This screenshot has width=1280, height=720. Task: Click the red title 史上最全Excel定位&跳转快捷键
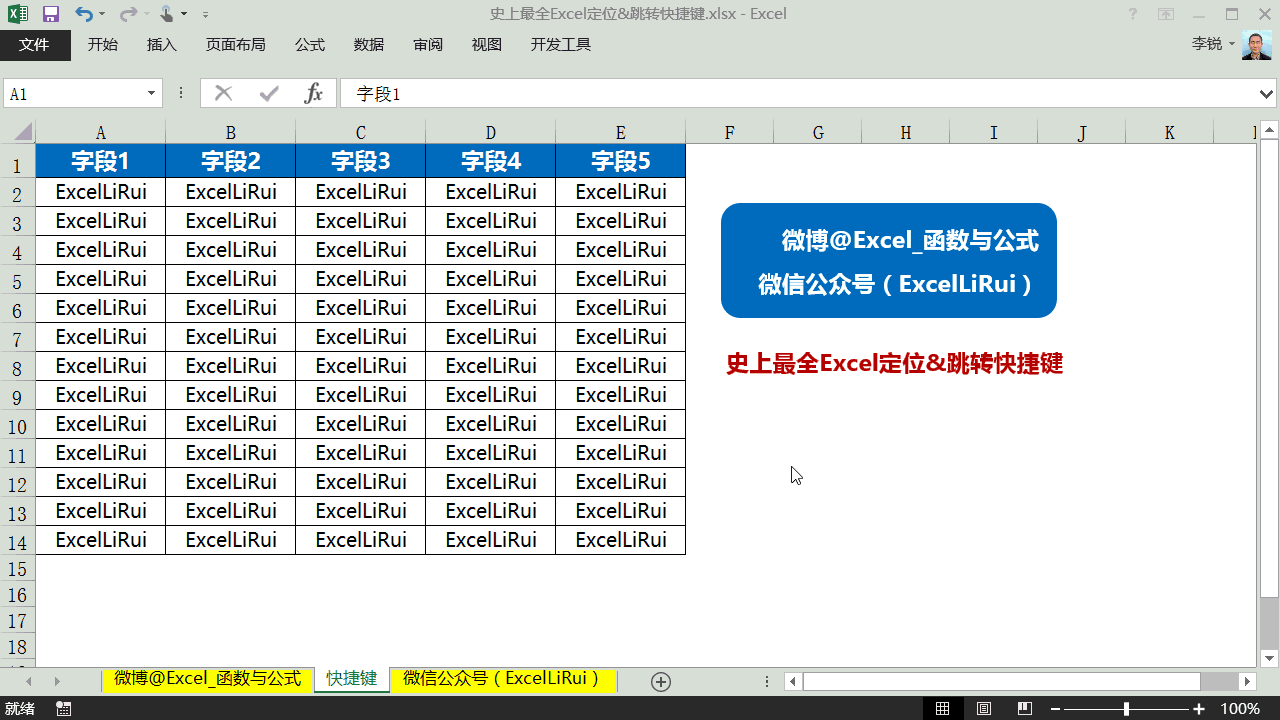894,364
